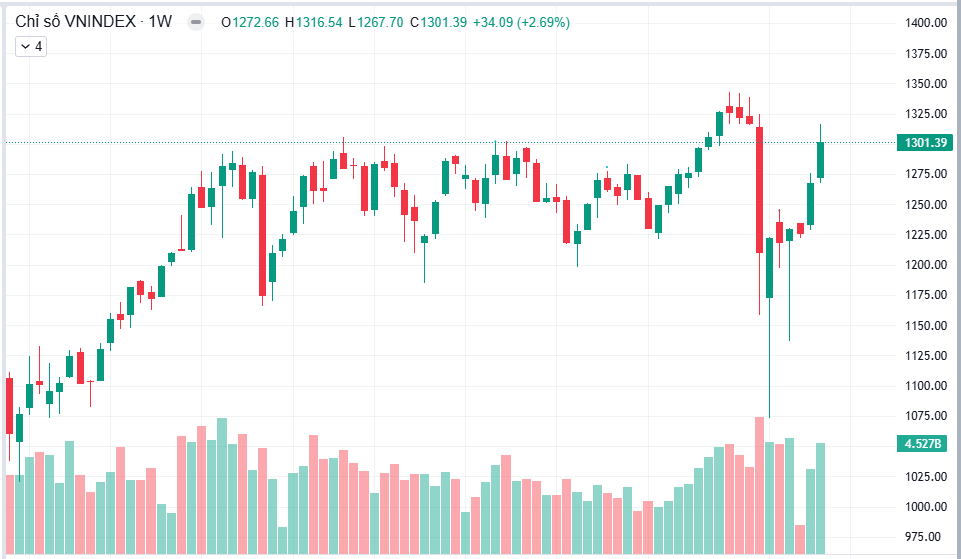Screen dimensions: 961x559
Task: Click the open value O1272.66
Action: pos(249,23)
